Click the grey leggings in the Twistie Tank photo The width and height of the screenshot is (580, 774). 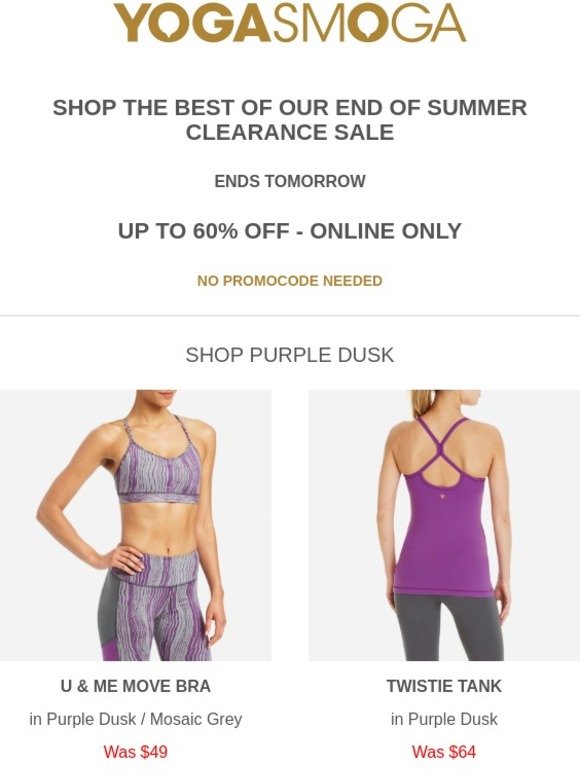point(447,627)
